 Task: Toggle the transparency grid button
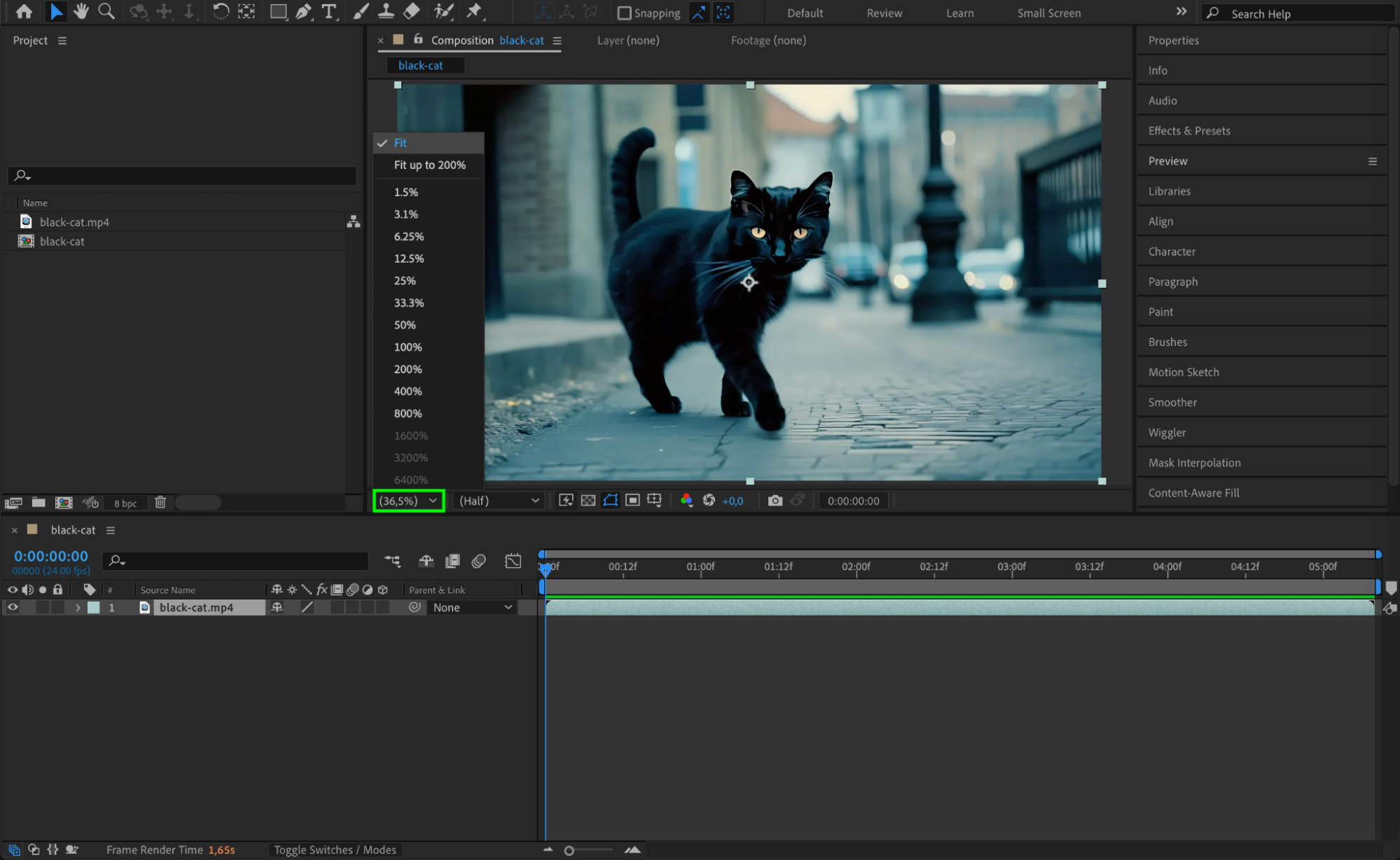[x=588, y=500]
